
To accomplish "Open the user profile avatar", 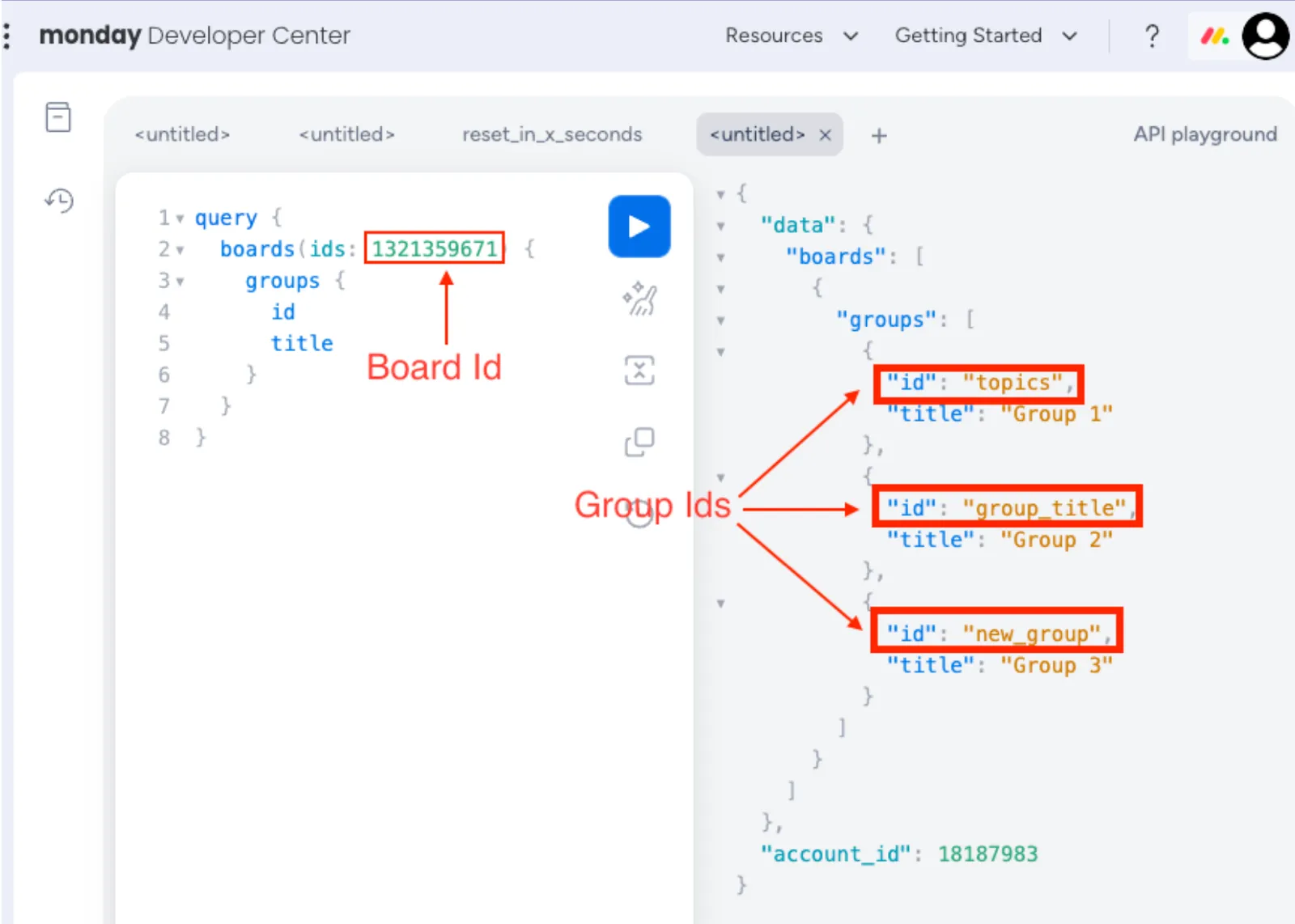I will point(1266,36).
